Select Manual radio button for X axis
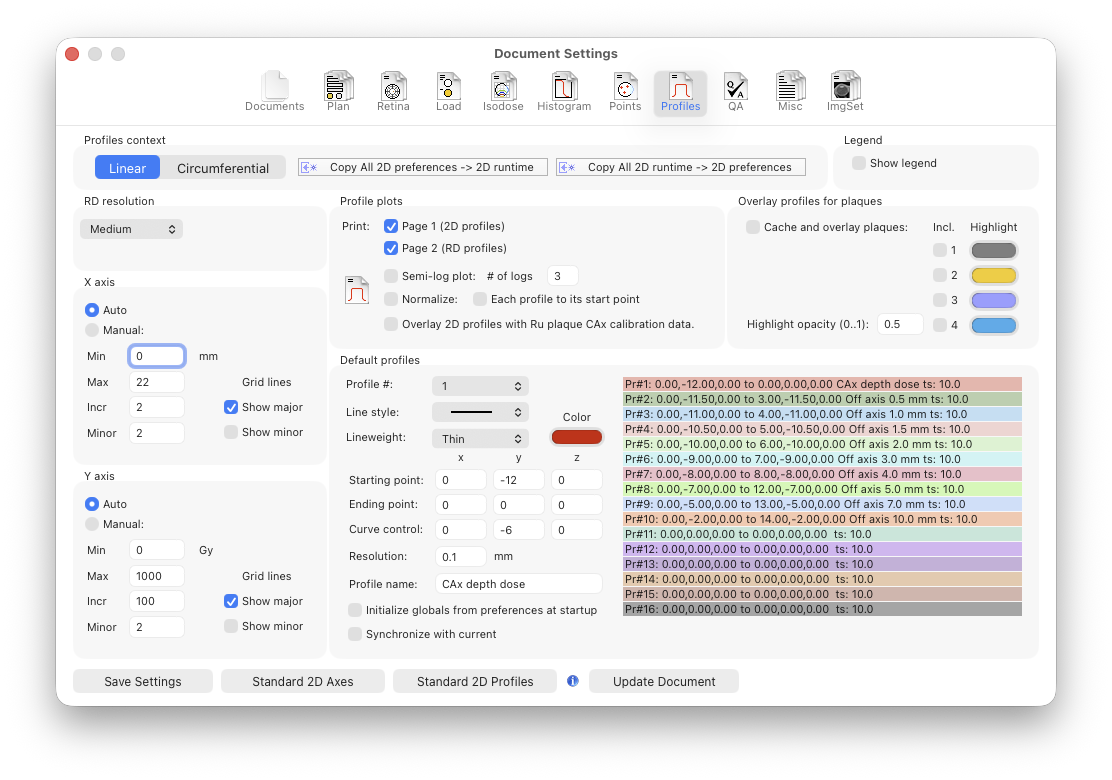The height and width of the screenshot is (780, 1112). coord(92,330)
